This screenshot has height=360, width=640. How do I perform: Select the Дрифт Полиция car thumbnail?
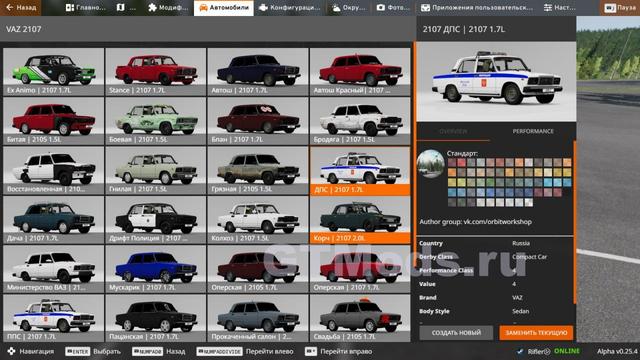[156, 220]
